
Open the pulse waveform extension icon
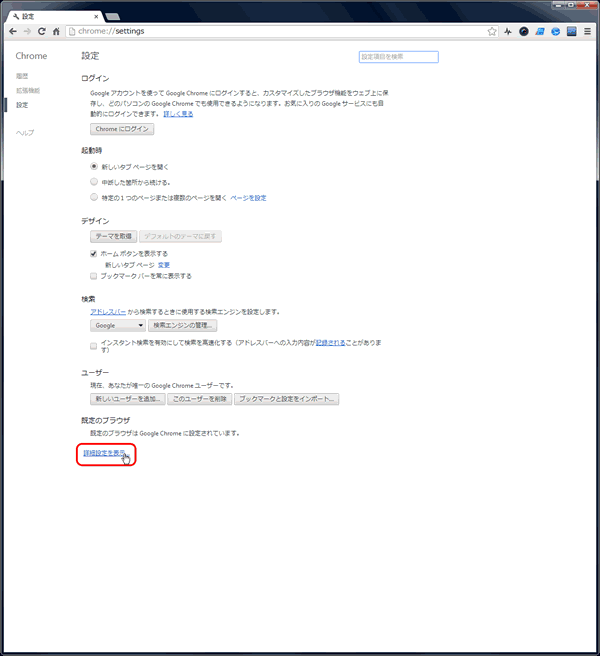pyautogui.click(x=508, y=31)
